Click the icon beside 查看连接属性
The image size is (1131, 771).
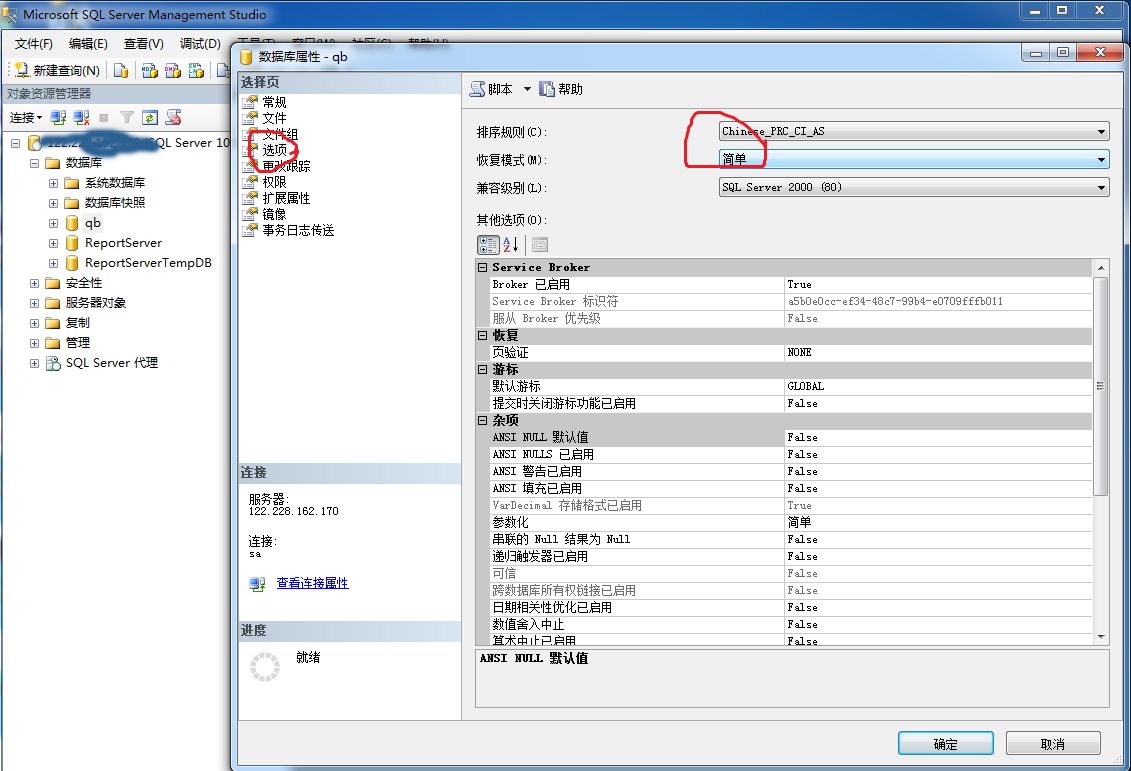(x=258, y=583)
